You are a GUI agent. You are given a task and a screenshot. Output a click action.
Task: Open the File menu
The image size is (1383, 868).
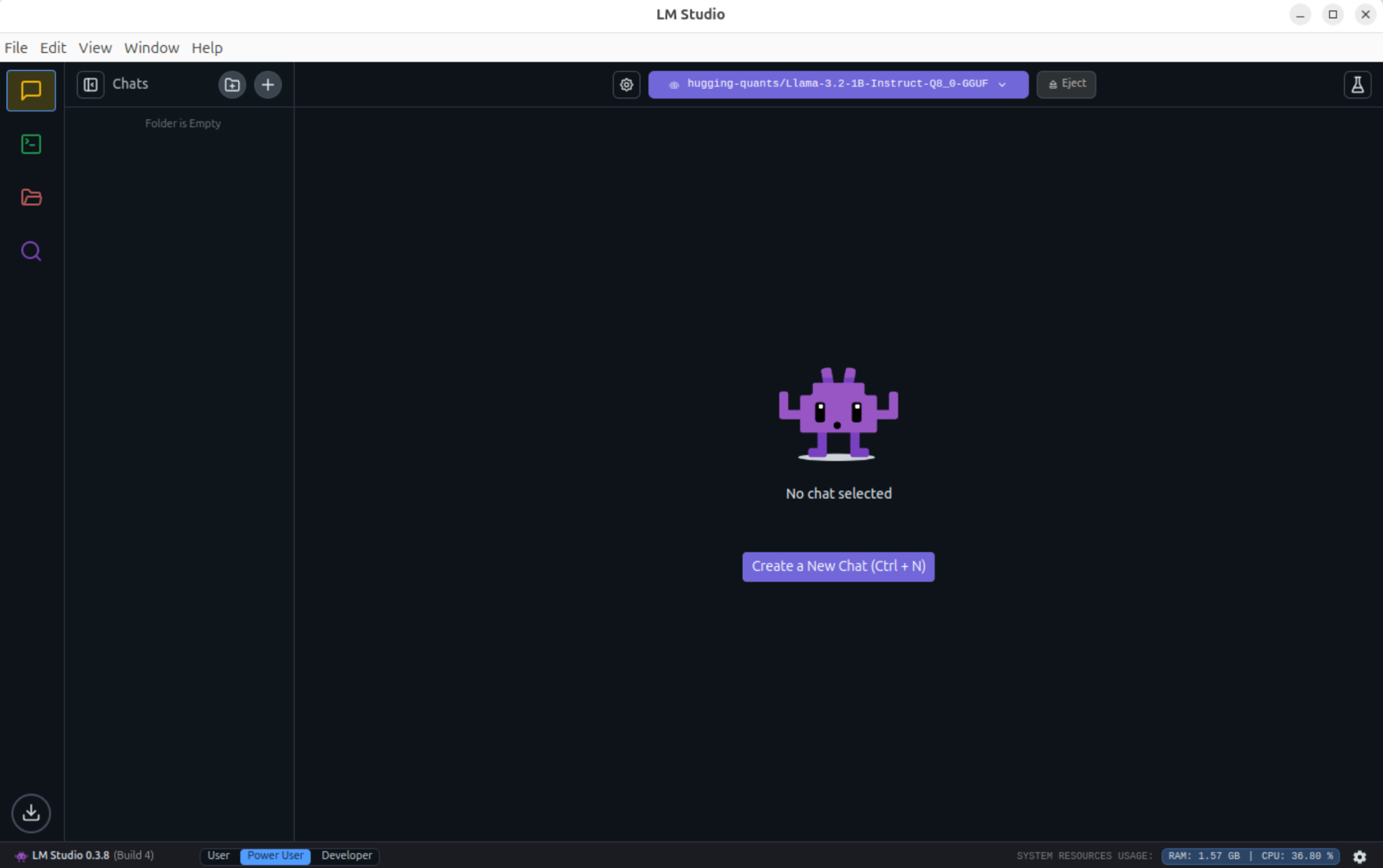[x=16, y=48]
